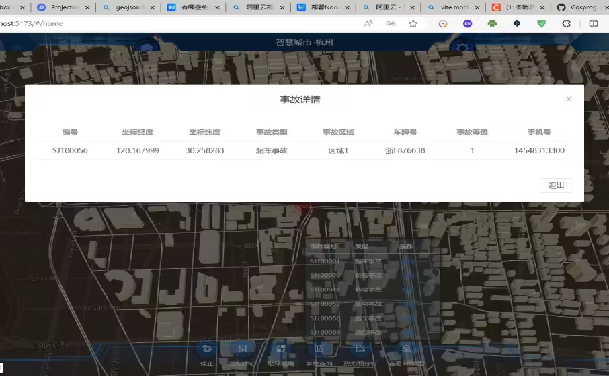Click the 退出 button in the dialog
The height and width of the screenshot is (376, 609).
click(556, 185)
